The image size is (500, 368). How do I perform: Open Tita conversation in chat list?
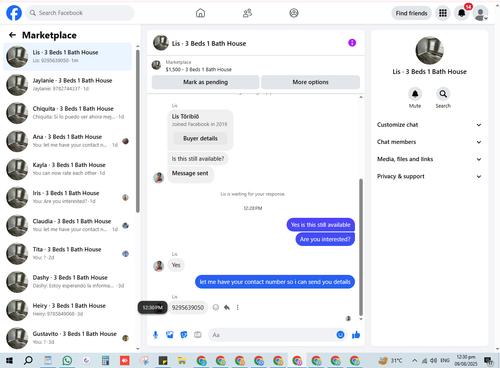pos(67,253)
